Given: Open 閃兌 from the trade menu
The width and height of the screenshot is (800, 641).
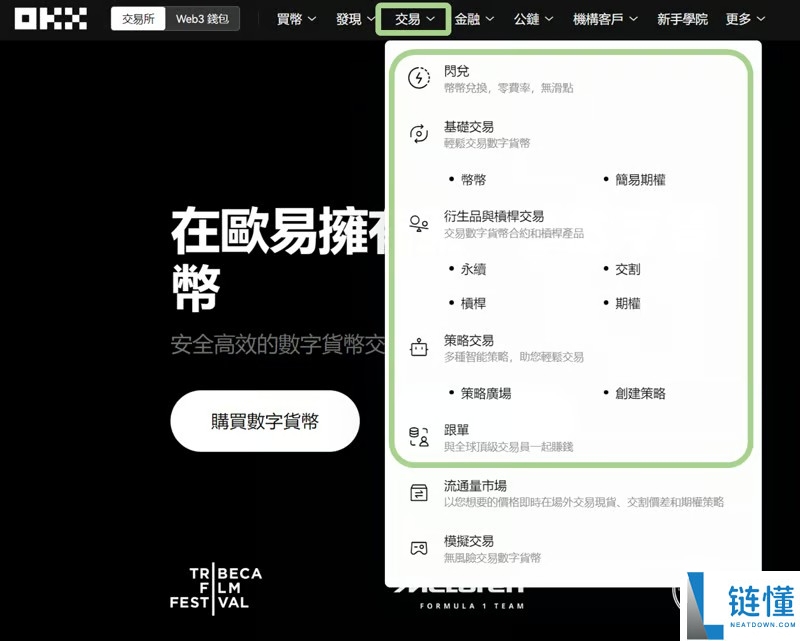Looking at the screenshot, I should pyautogui.click(x=457, y=71).
